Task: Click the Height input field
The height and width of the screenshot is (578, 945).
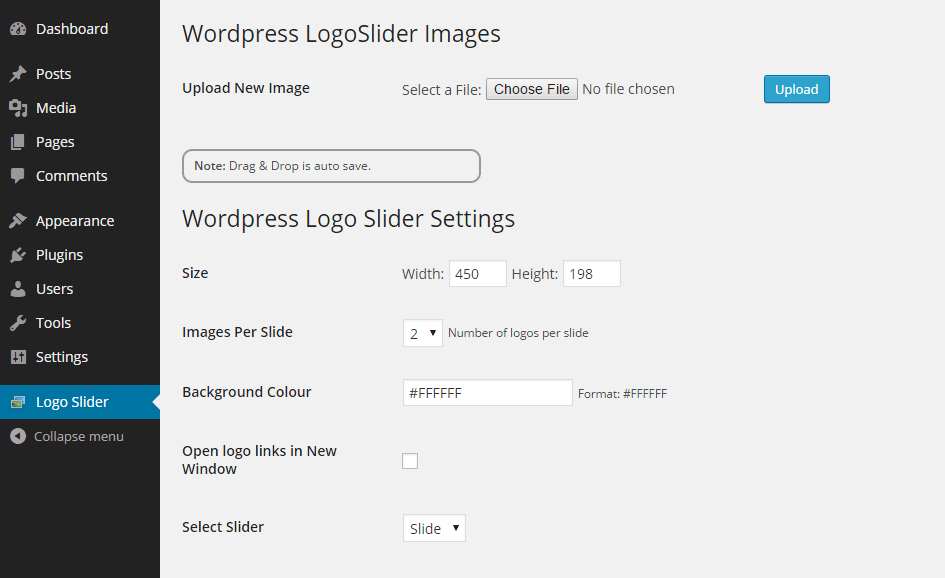Action: [591, 274]
